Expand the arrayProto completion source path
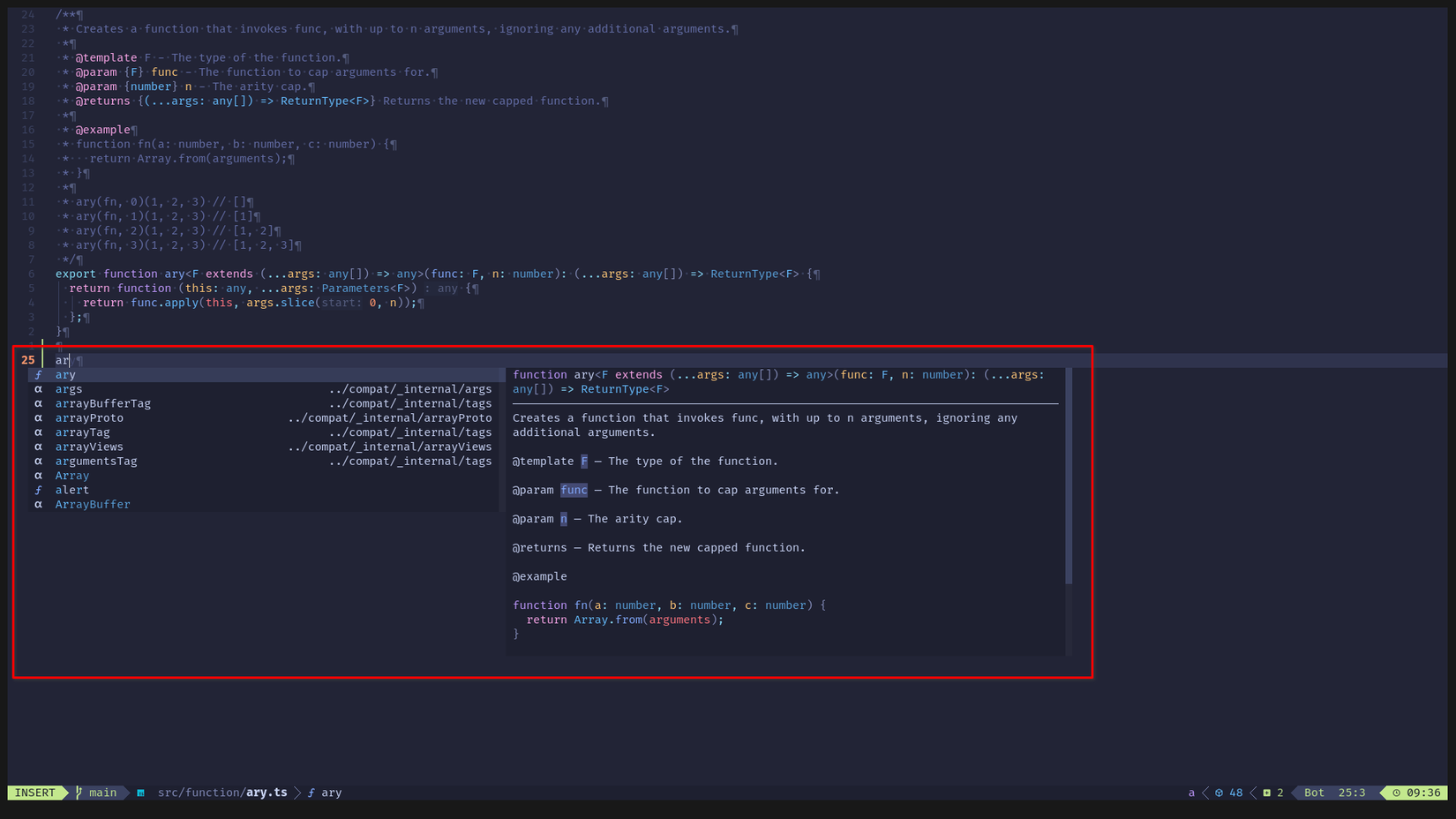1456x819 pixels. [389, 417]
